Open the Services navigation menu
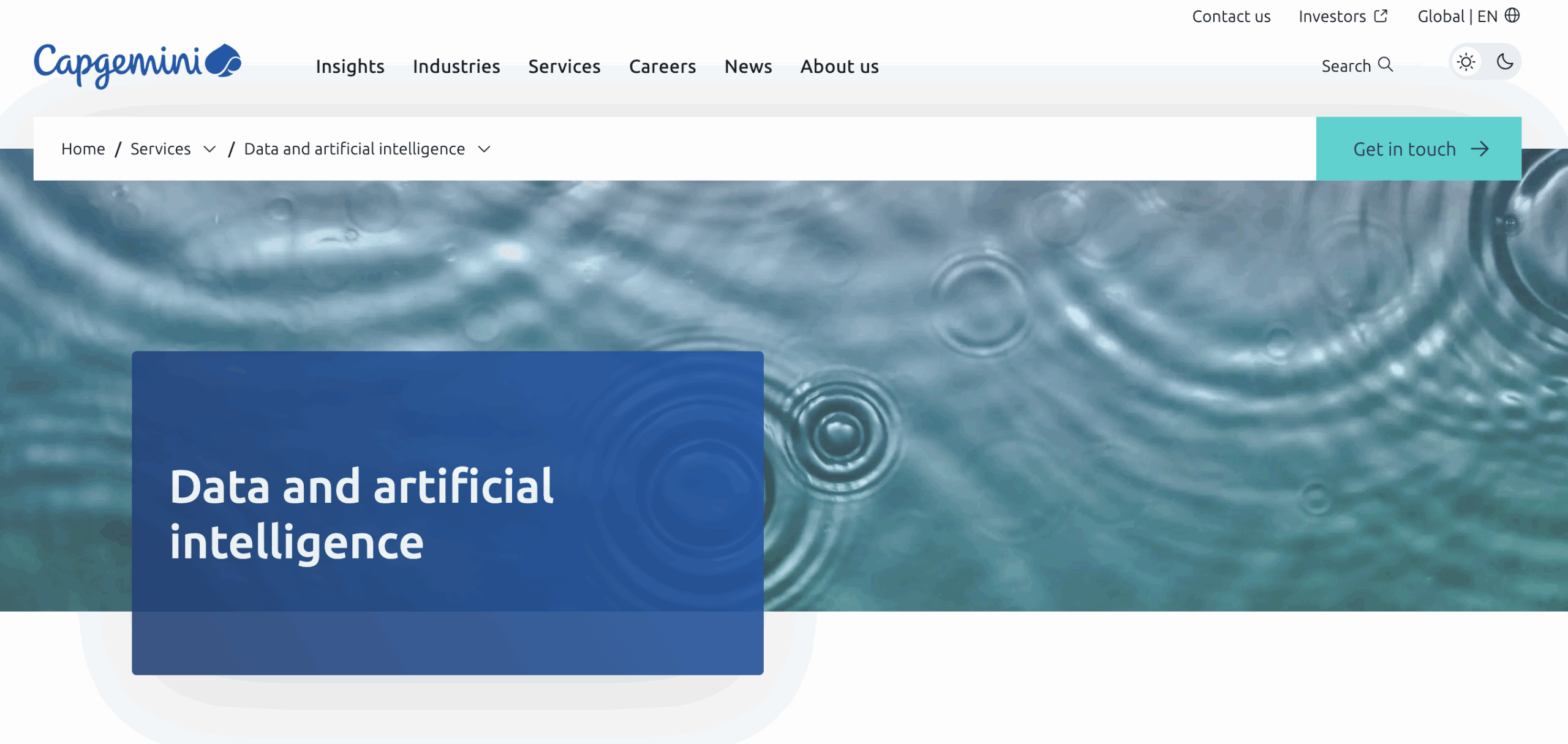1568x744 pixels. point(564,66)
